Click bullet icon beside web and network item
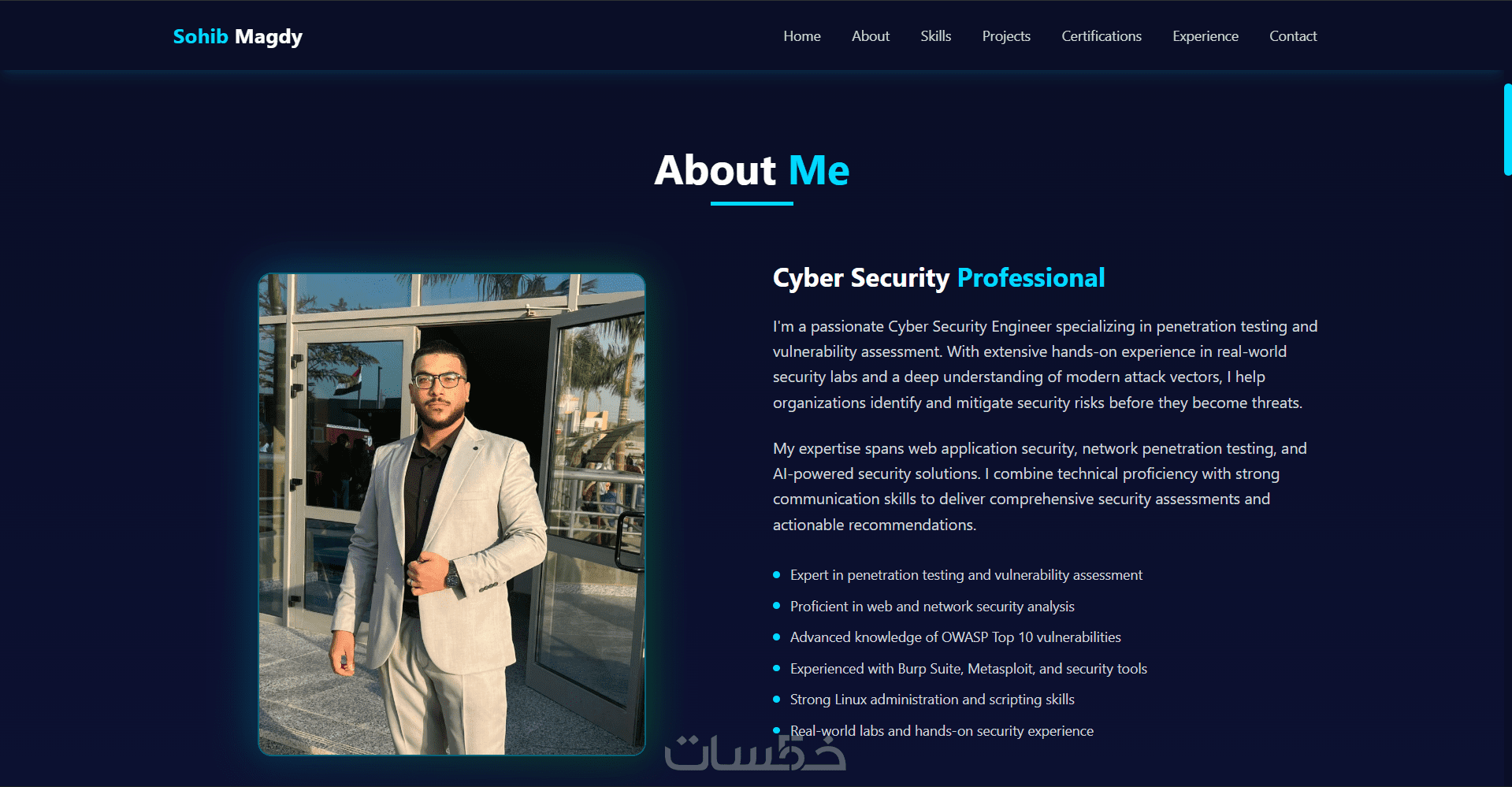Screen dimensions: 1512x787 [776, 606]
